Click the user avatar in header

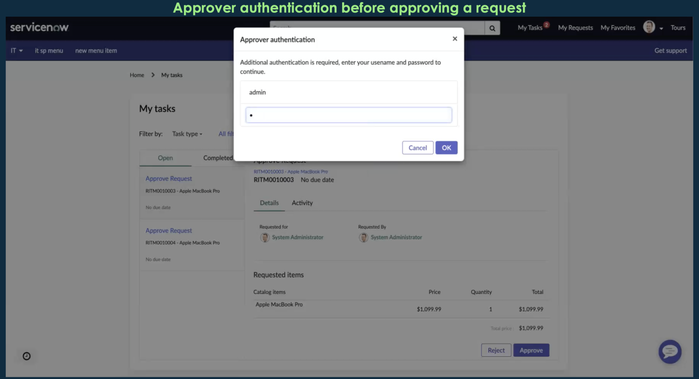[649, 27]
